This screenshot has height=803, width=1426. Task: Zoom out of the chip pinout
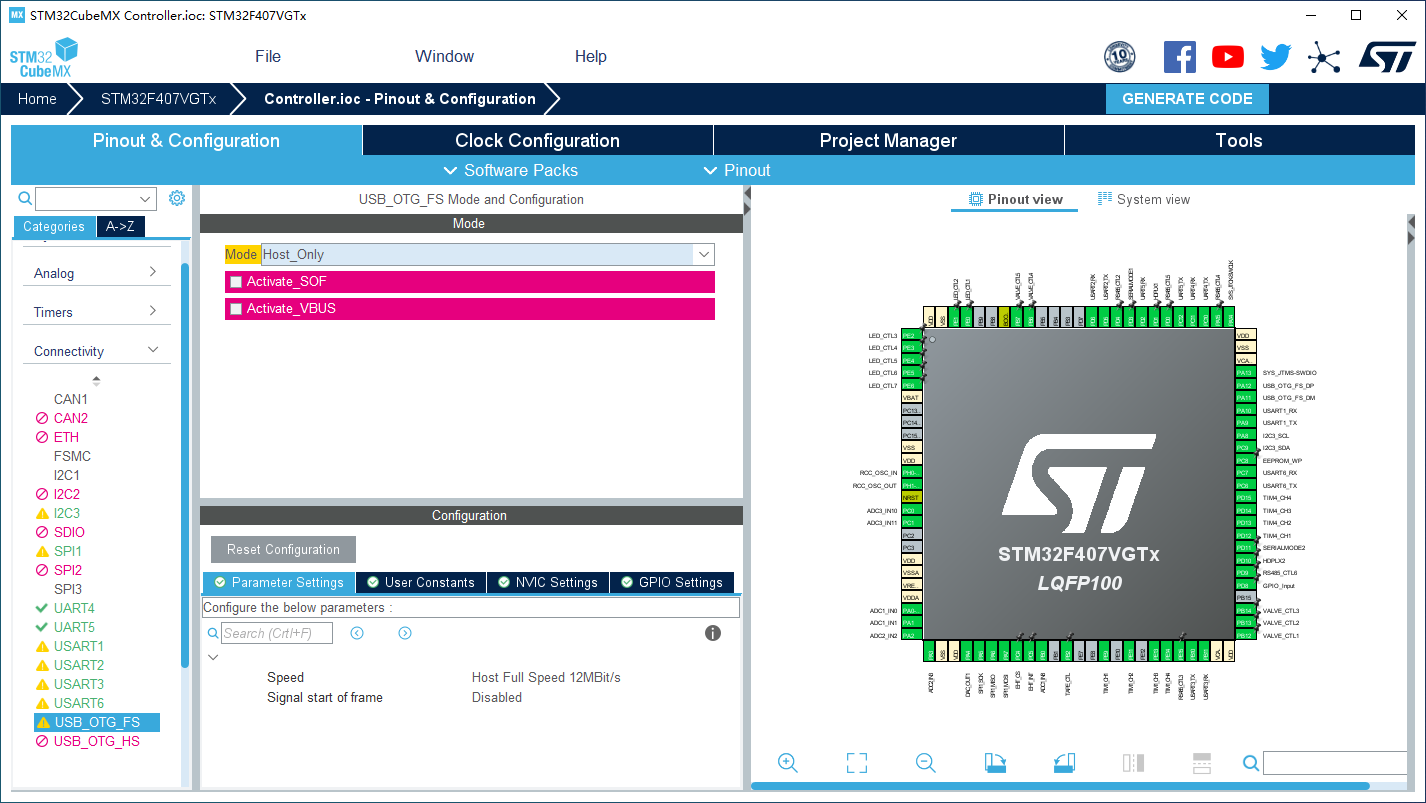(x=926, y=763)
